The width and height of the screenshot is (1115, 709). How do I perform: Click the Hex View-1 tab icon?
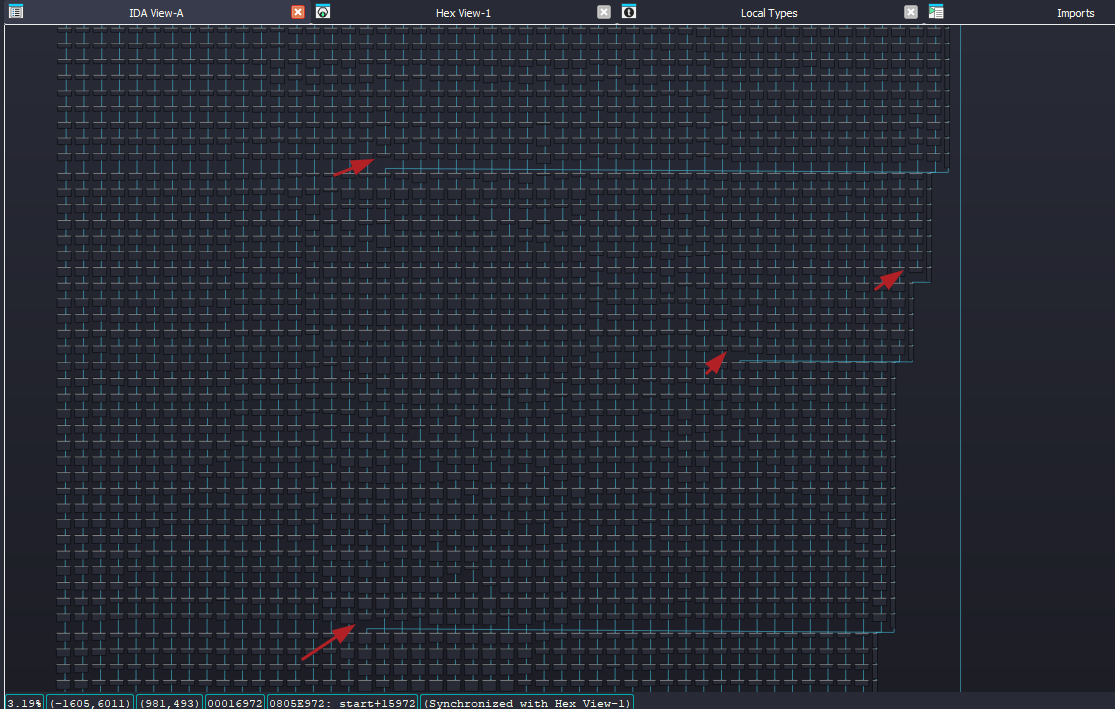(323, 12)
